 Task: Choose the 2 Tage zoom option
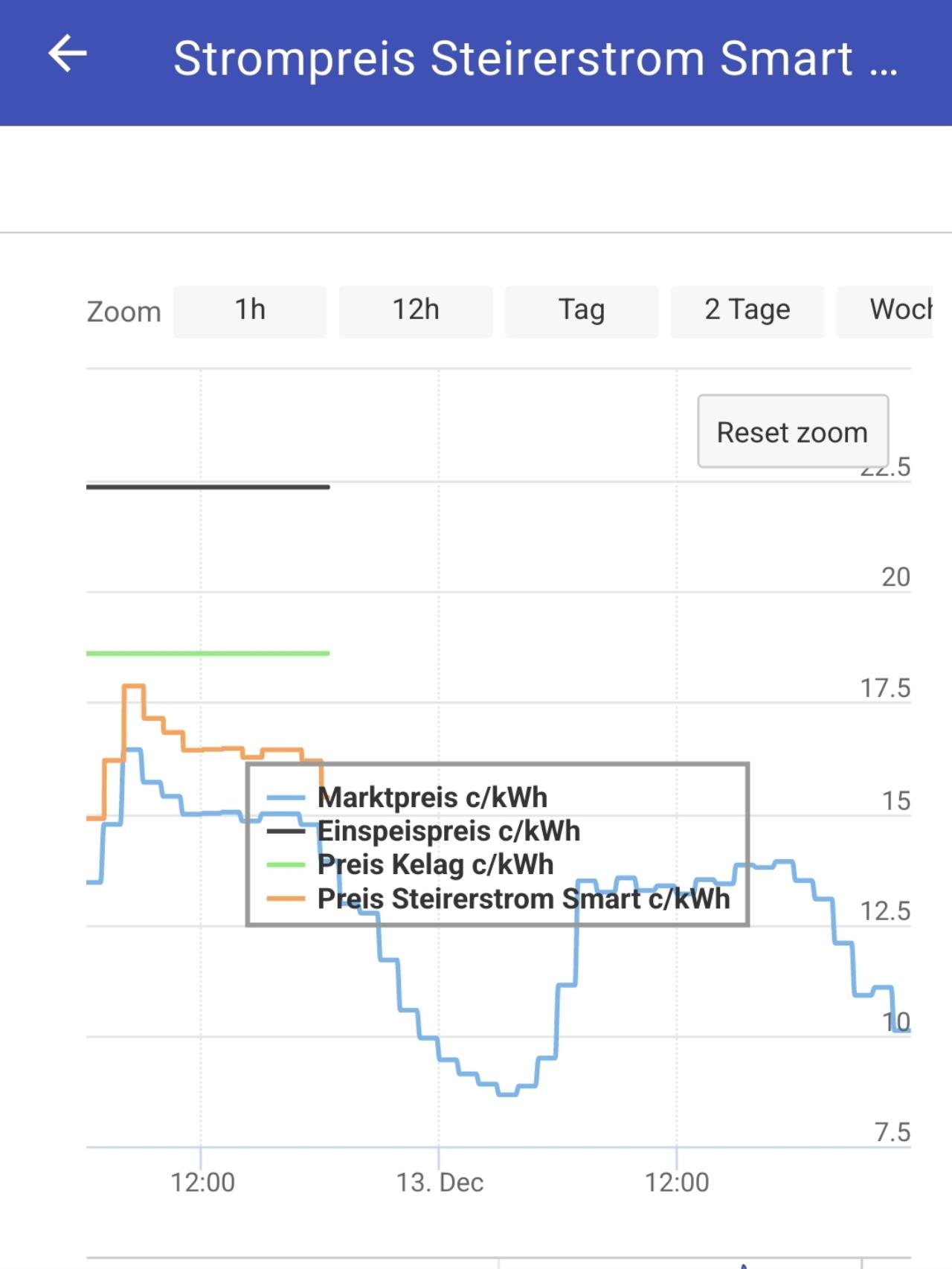point(747,311)
